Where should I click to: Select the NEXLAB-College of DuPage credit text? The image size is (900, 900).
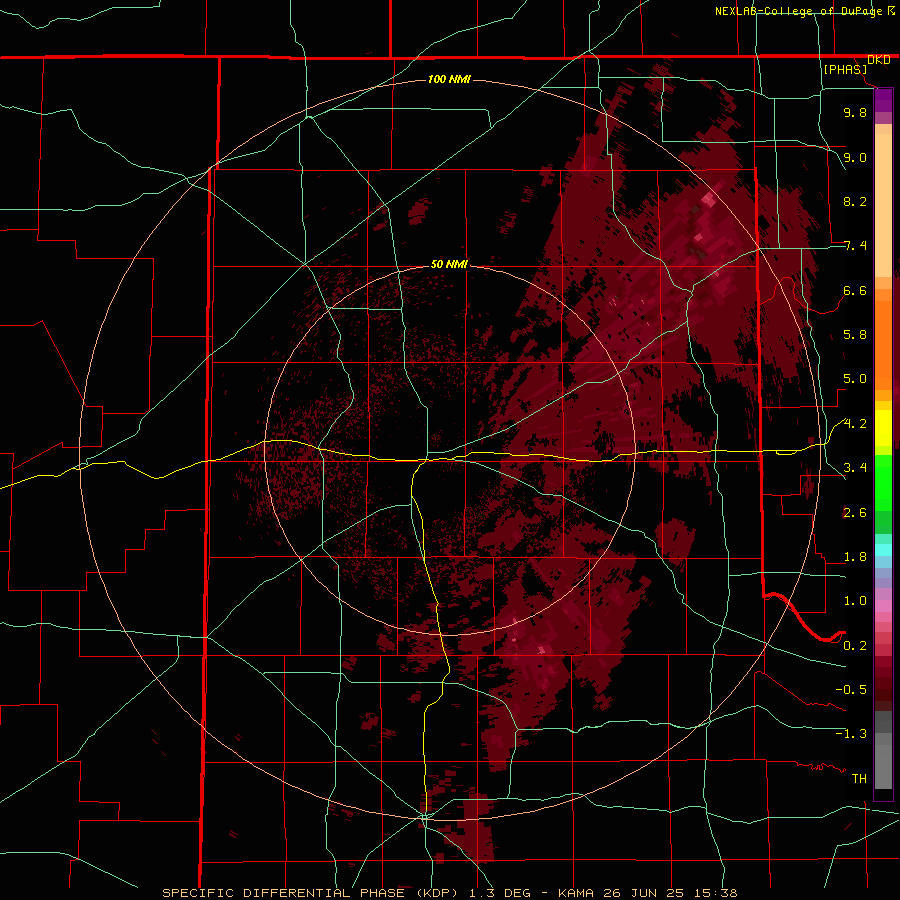click(x=800, y=11)
